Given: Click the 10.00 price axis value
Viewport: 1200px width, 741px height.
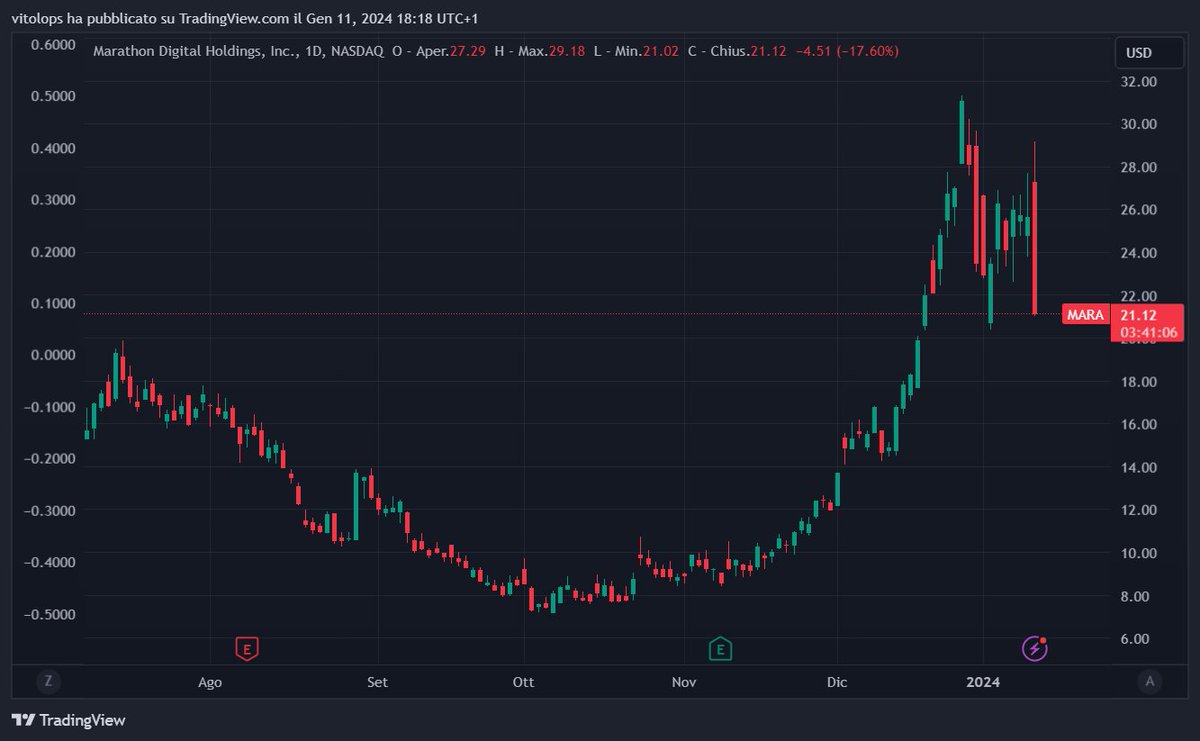Looking at the screenshot, I should click(1139, 554).
